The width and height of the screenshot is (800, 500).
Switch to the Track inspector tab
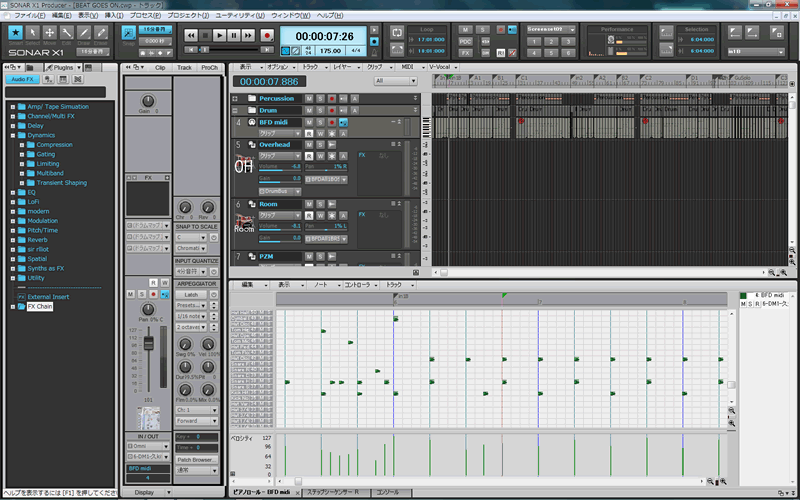coord(184,67)
